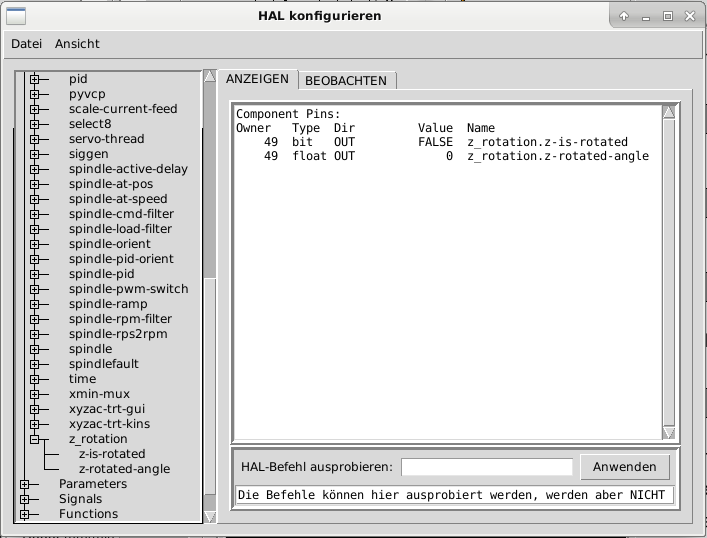Image resolution: width=707 pixels, height=538 pixels.
Task: Switch to the BEOBACHTEN tab
Action: tap(345, 80)
